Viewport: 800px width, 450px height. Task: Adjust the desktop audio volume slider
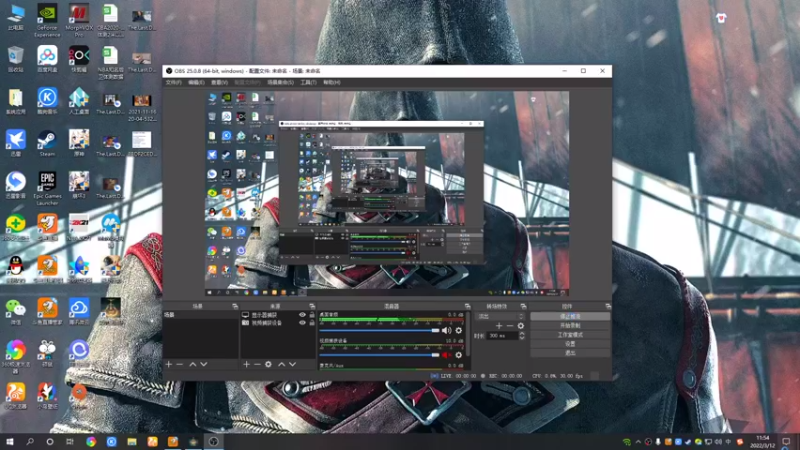(379, 331)
